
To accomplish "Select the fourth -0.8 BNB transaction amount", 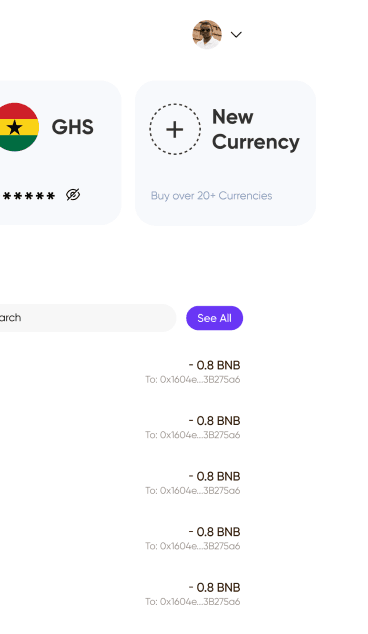I will [x=214, y=532].
